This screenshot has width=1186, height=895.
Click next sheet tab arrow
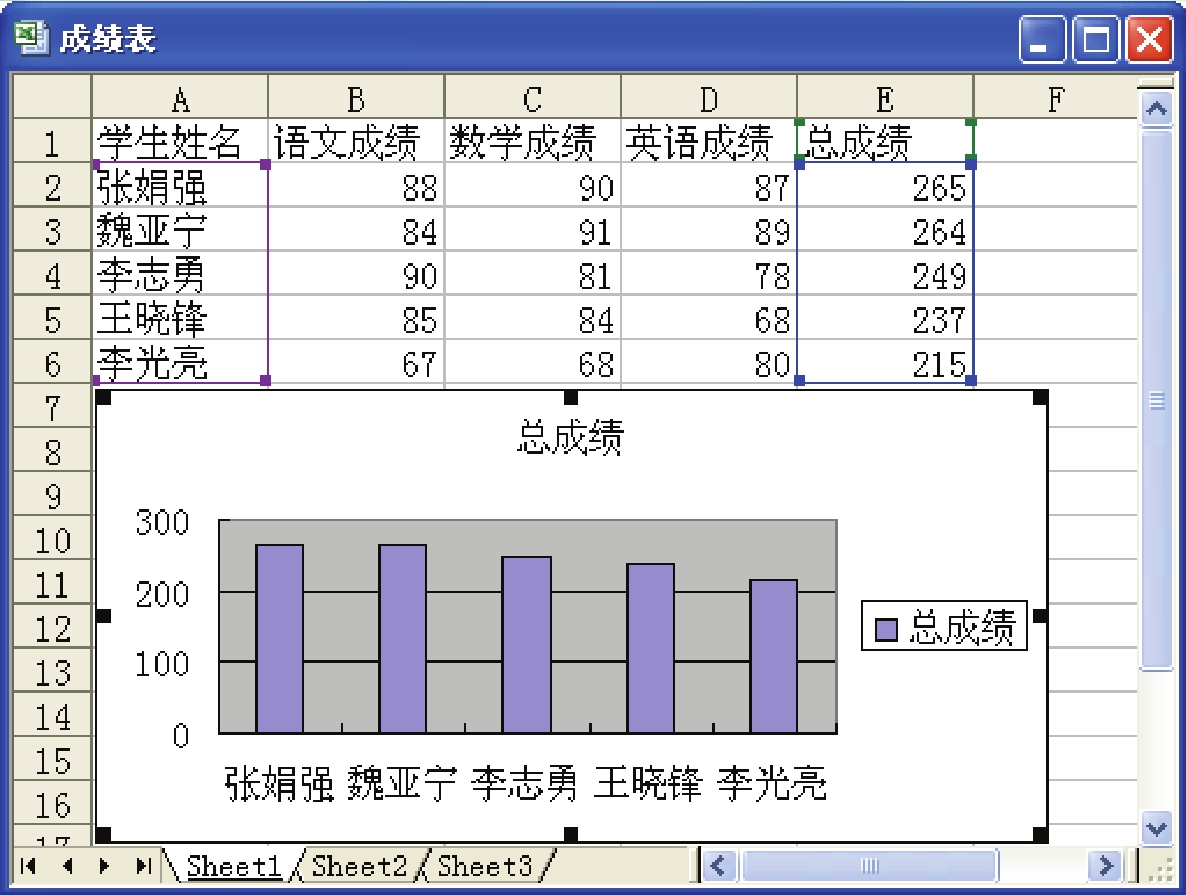(x=104, y=865)
